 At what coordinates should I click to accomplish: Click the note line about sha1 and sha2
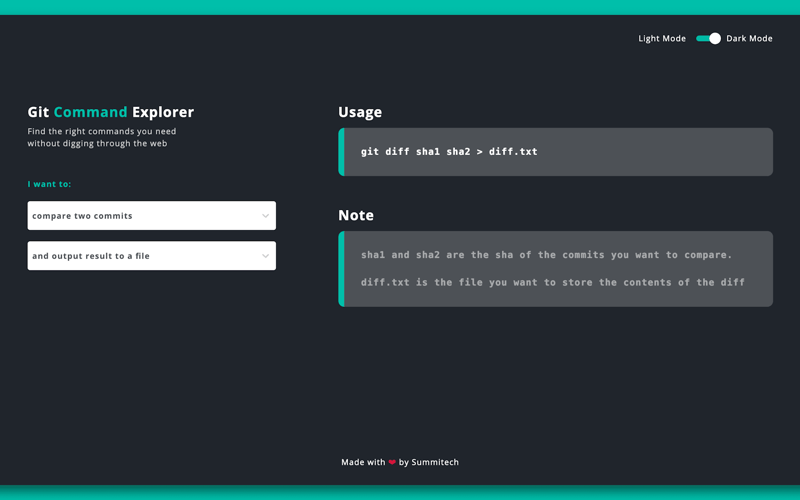point(546,255)
